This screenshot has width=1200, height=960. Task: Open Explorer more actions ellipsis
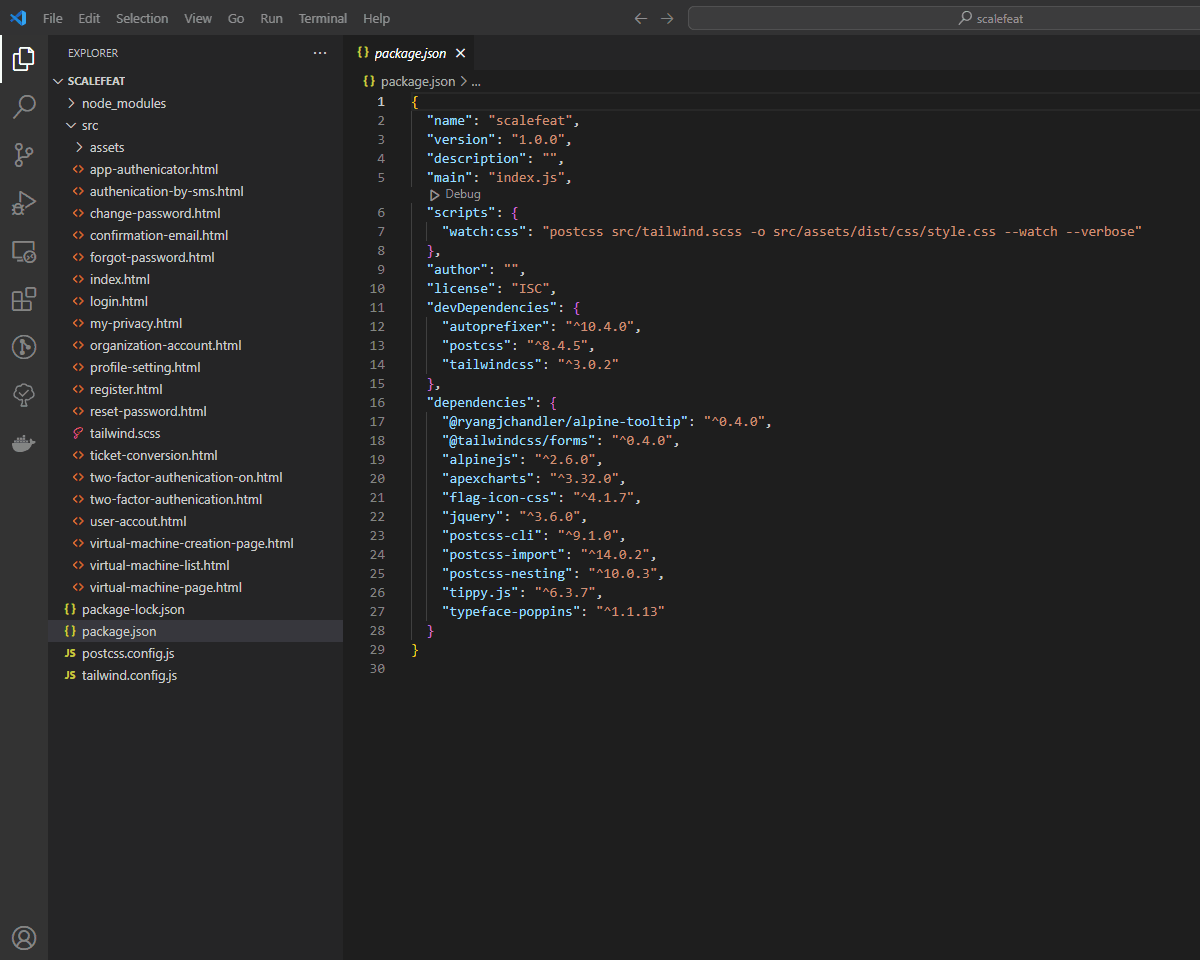coord(320,53)
